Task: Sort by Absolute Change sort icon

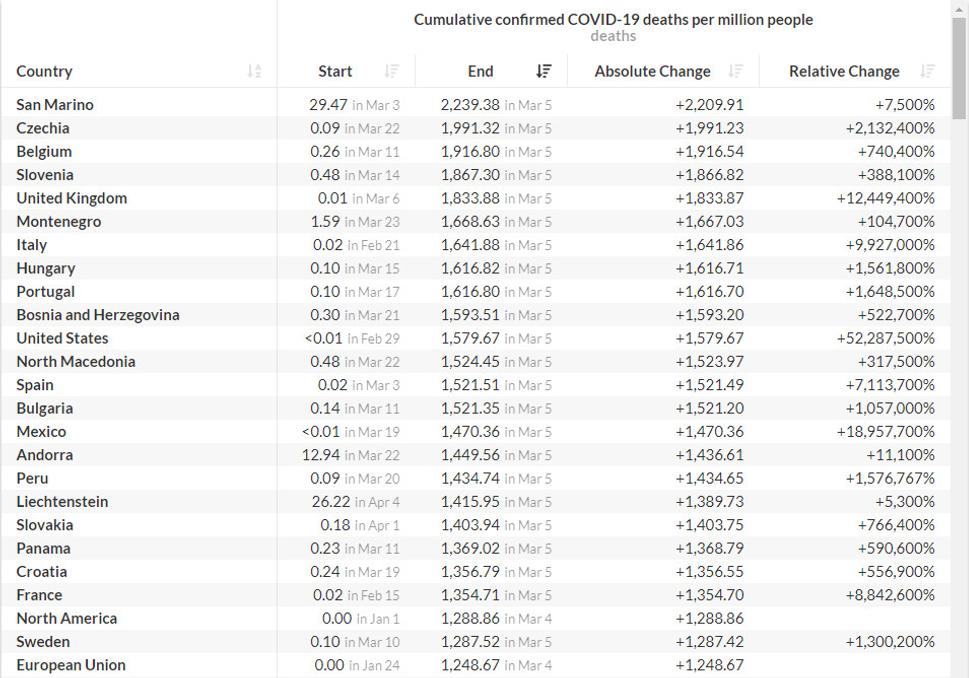Action: (735, 71)
